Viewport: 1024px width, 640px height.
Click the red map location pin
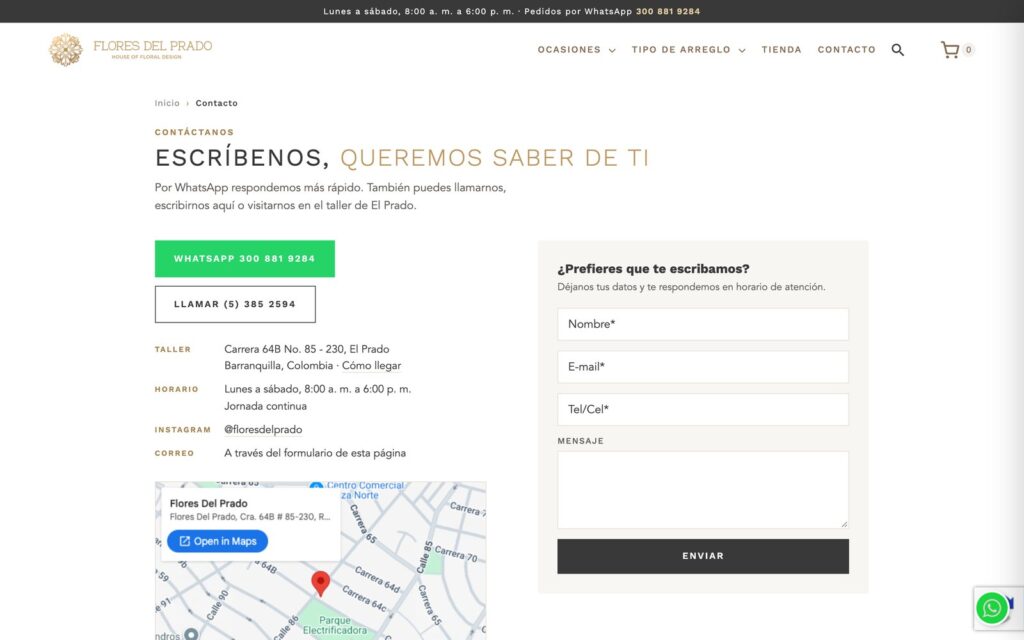pyautogui.click(x=320, y=583)
